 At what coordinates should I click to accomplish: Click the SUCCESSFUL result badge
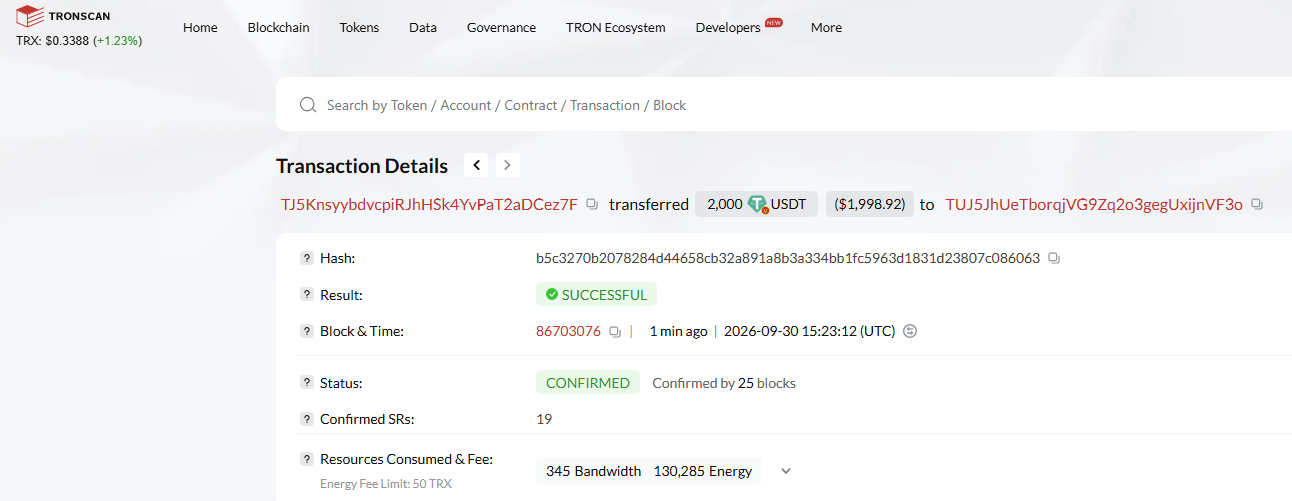[597, 295]
